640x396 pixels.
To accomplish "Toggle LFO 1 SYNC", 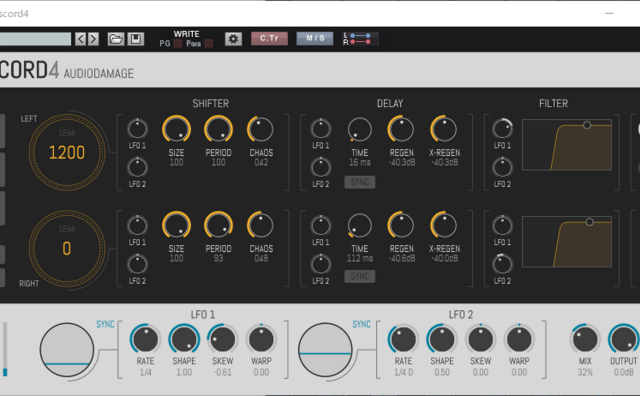I will click(x=105, y=324).
